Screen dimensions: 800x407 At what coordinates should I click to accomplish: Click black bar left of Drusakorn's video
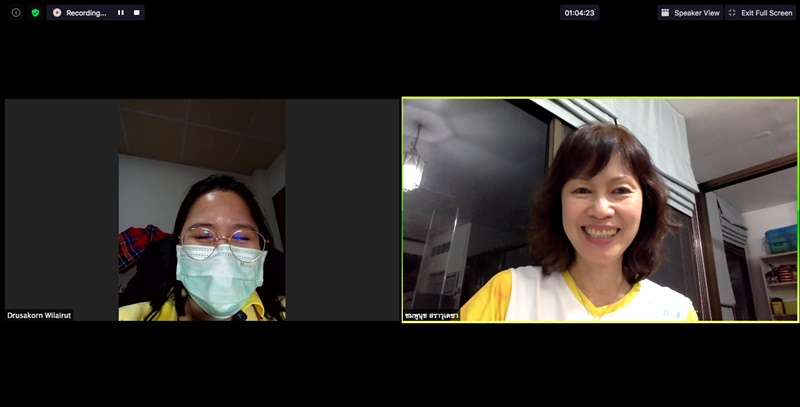point(60,200)
